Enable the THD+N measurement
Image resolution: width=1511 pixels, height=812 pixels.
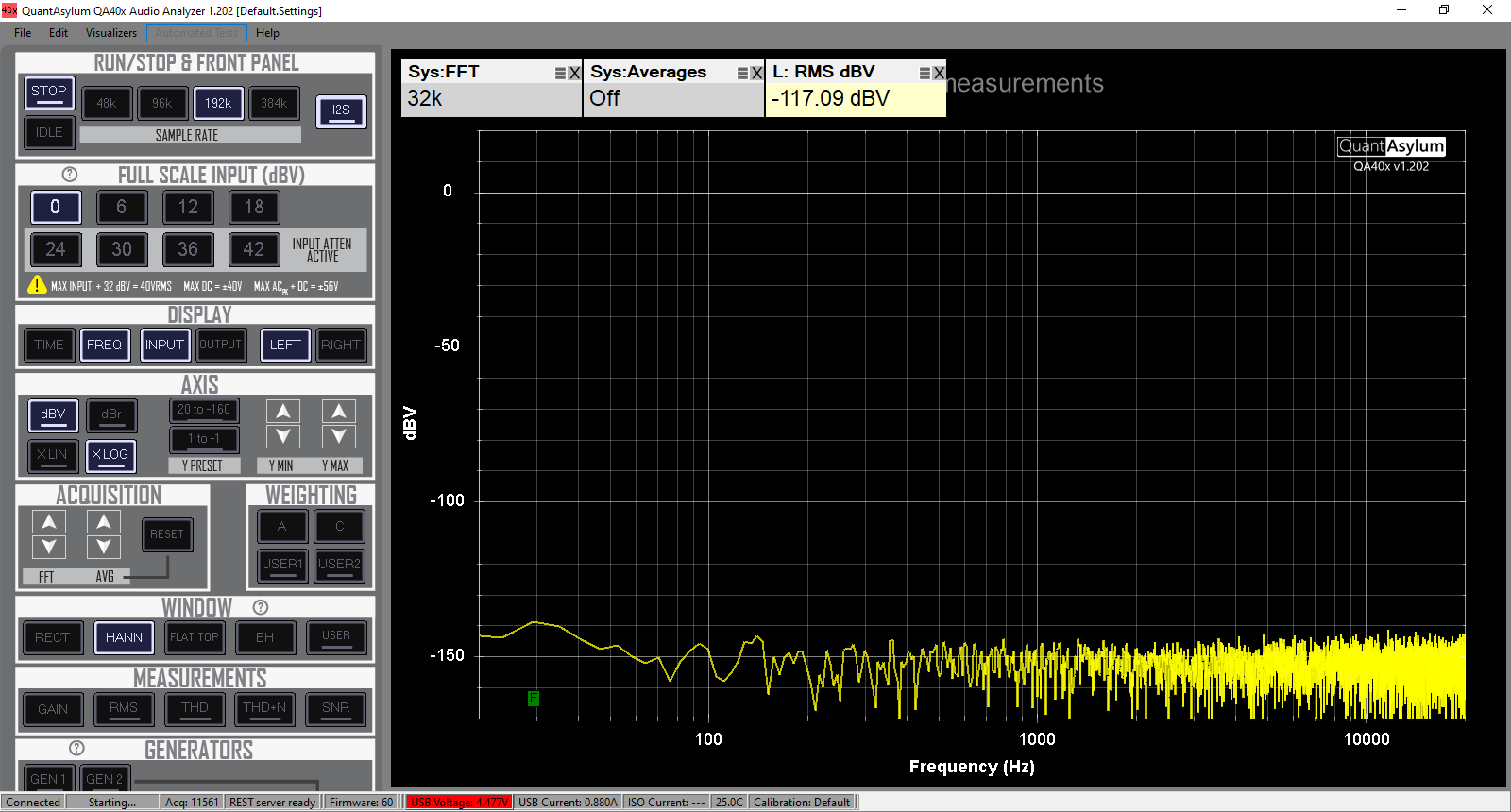(x=265, y=709)
